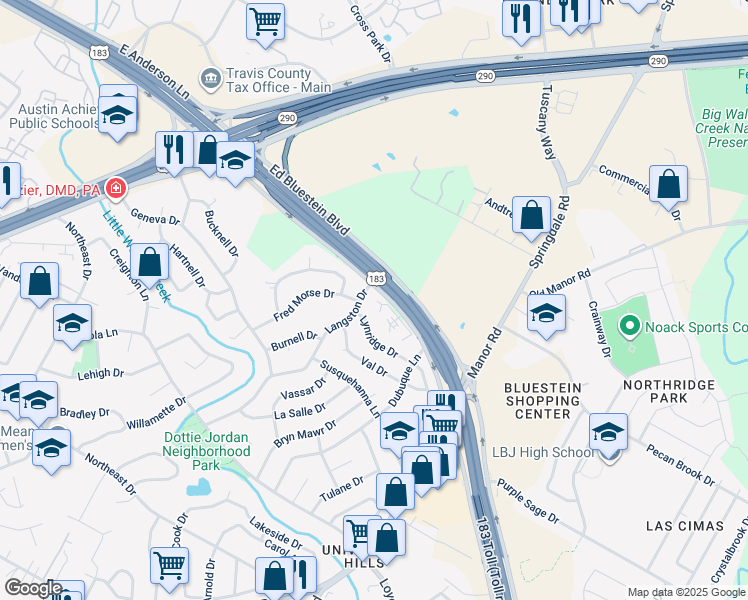Select the red dental clinic marker
The image size is (748, 600).
(x=116, y=188)
